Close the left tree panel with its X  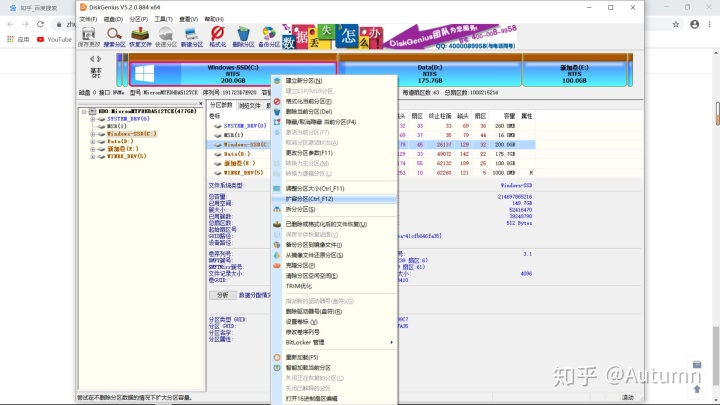[x=201, y=104]
